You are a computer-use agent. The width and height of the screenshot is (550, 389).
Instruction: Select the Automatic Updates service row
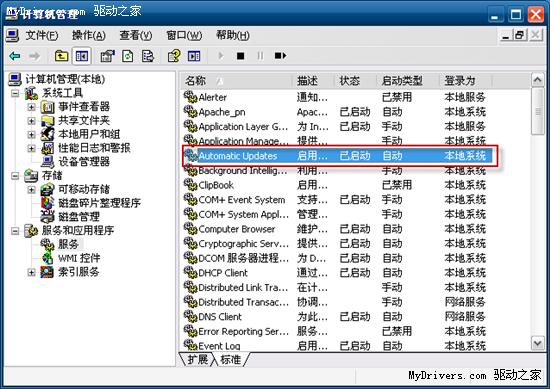pyautogui.click(x=337, y=155)
